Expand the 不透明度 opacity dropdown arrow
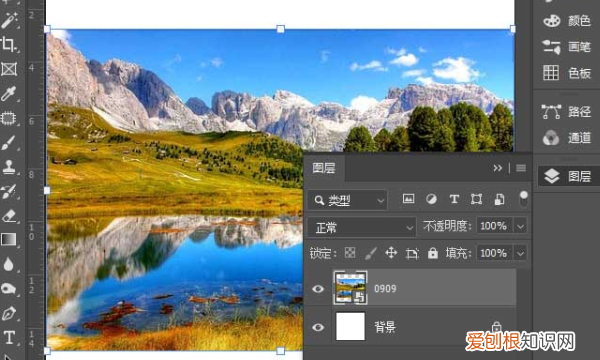 tap(520, 226)
